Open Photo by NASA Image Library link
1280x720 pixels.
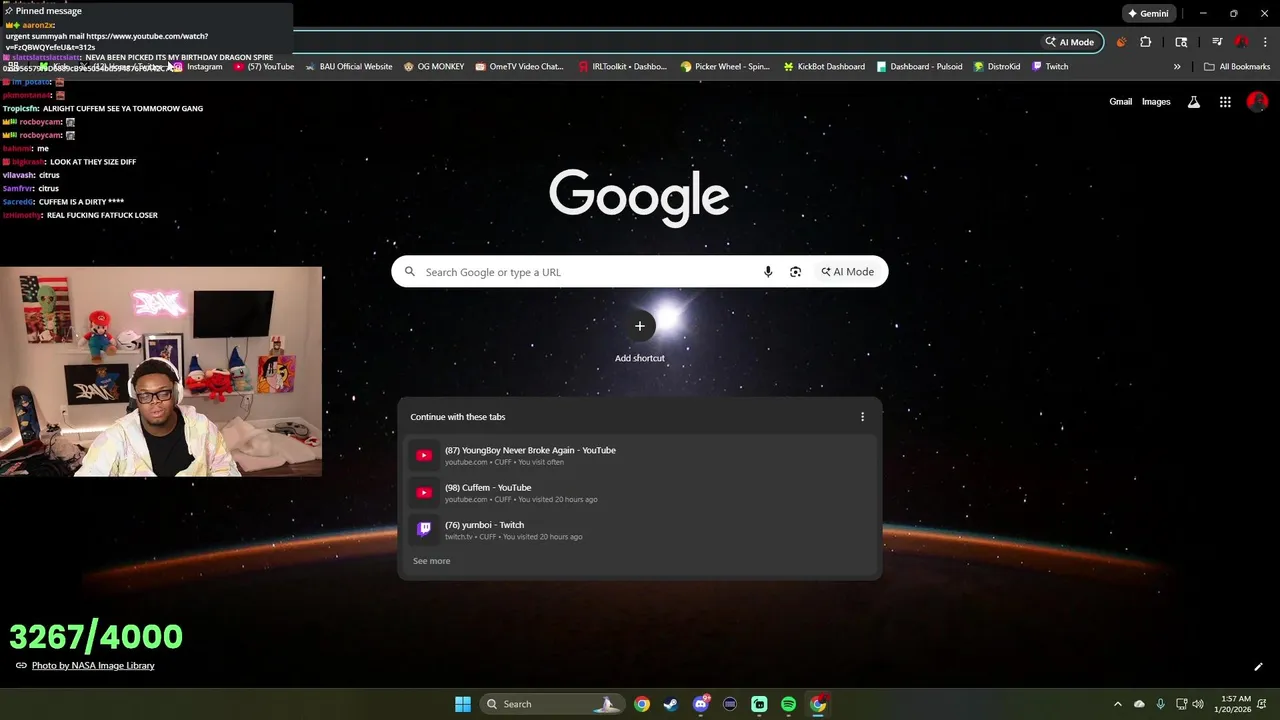[93, 665]
